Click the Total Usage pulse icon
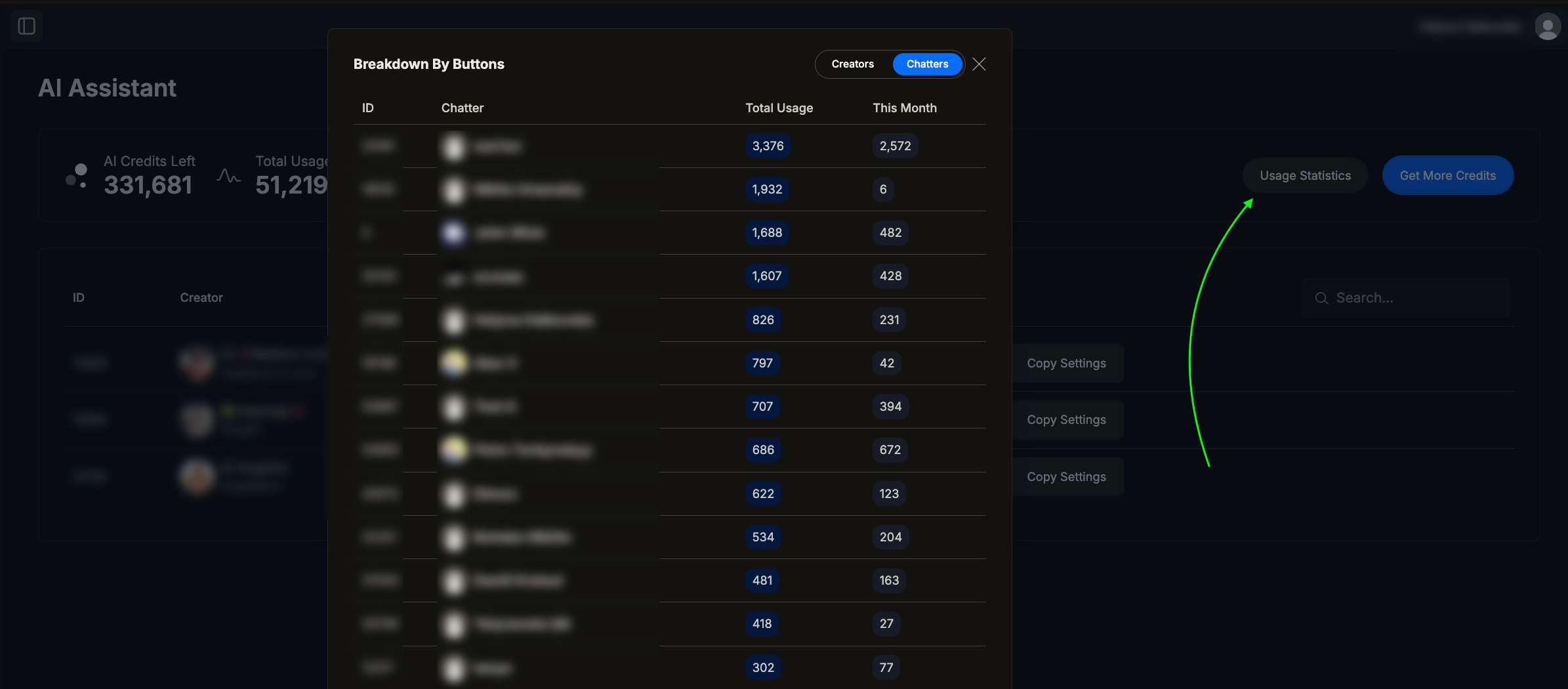This screenshot has width=1568, height=689. click(x=228, y=176)
